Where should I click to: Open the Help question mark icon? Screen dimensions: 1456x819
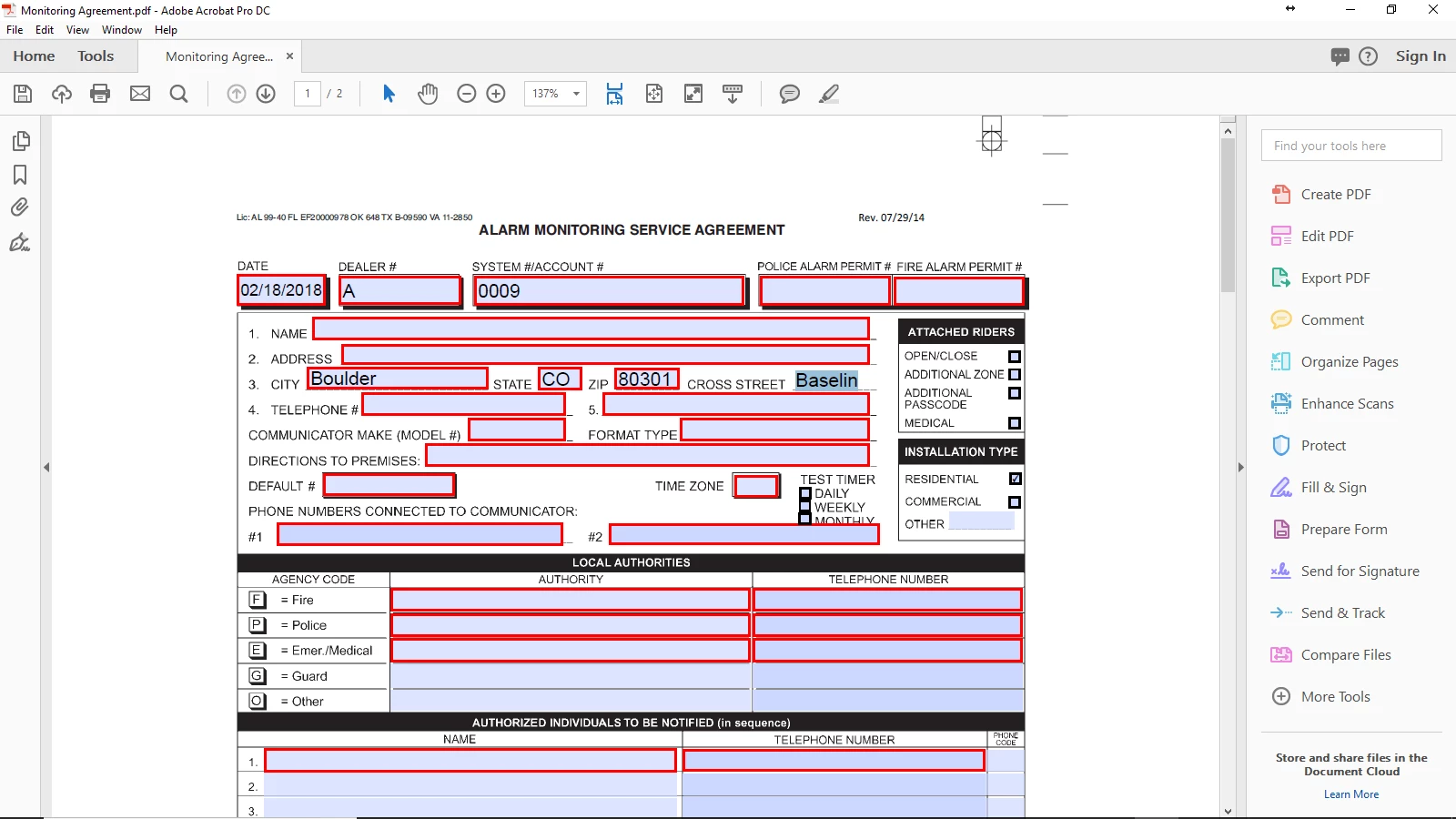(1368, 56)
